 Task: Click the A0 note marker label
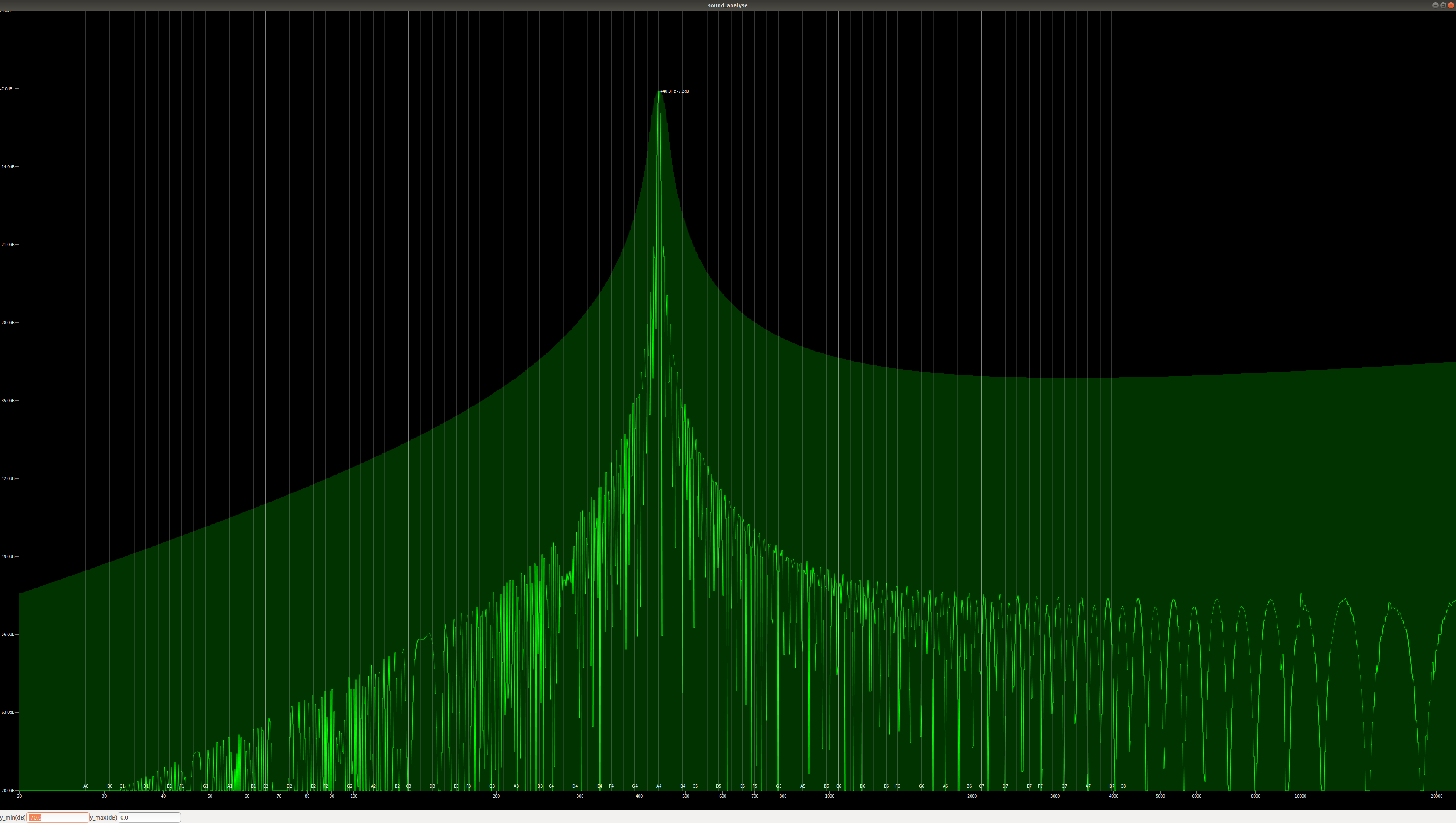[86, 786]
